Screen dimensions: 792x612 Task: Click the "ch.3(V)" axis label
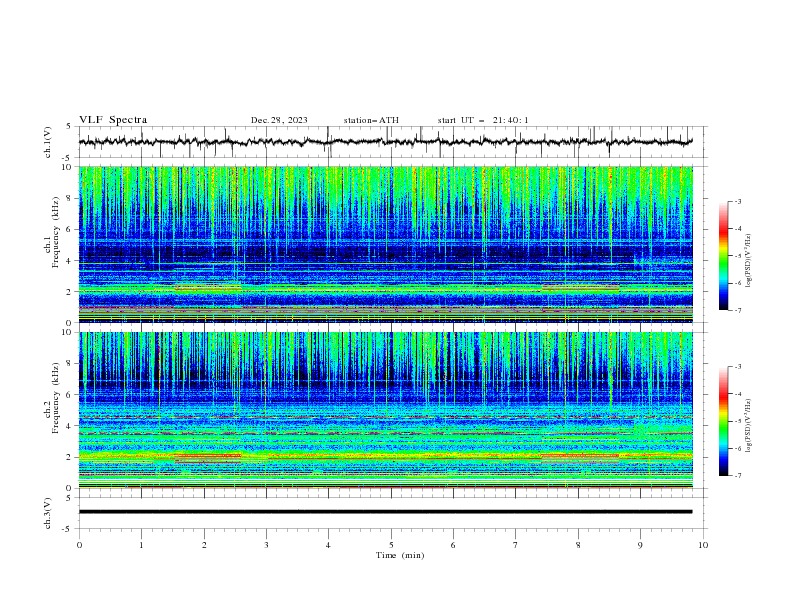click(48, 513)
